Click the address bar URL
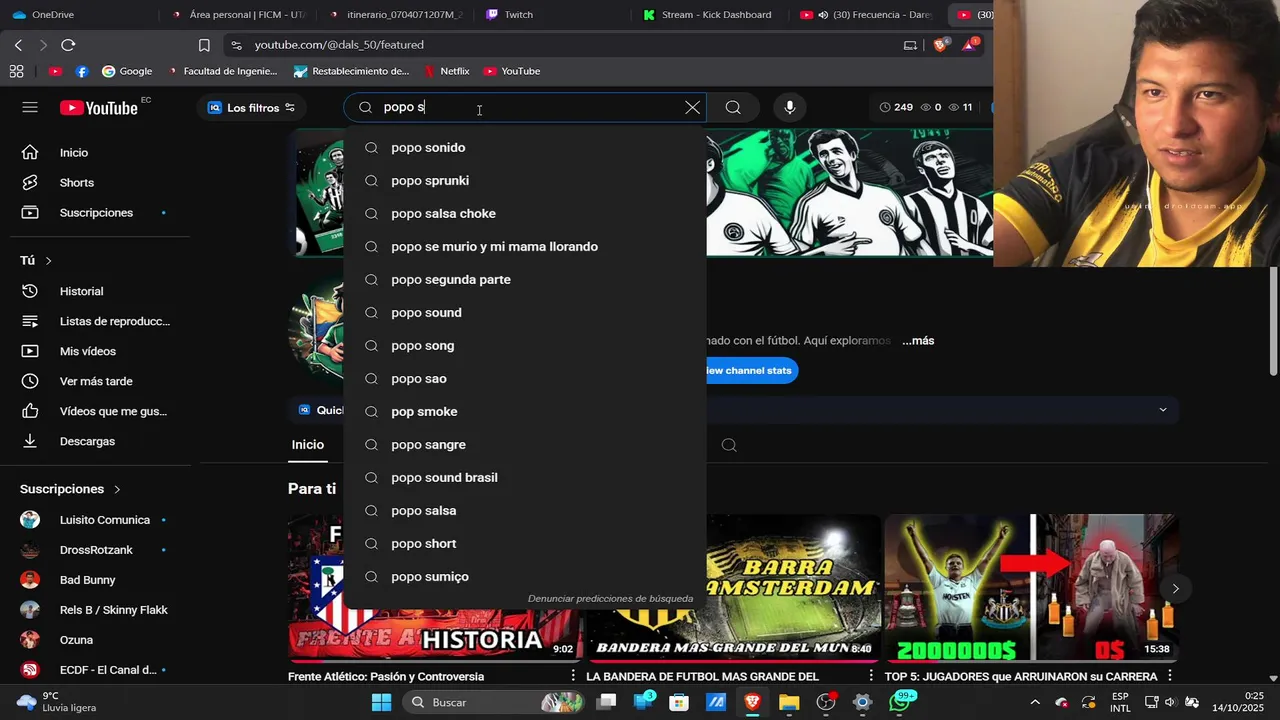 (339, 45)
